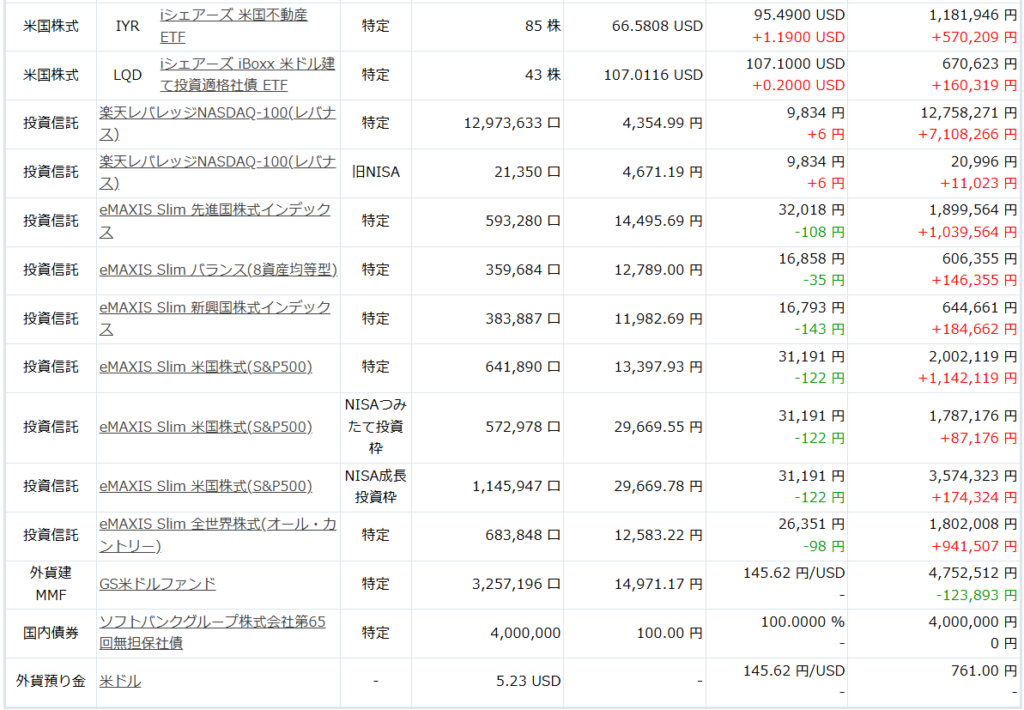Open eMAXIS Slim 米国株式(S&P500) link in 641,890 口 row
Image resolution: width=1024 pixels, height=710 pixels.
tap(206, 366)
